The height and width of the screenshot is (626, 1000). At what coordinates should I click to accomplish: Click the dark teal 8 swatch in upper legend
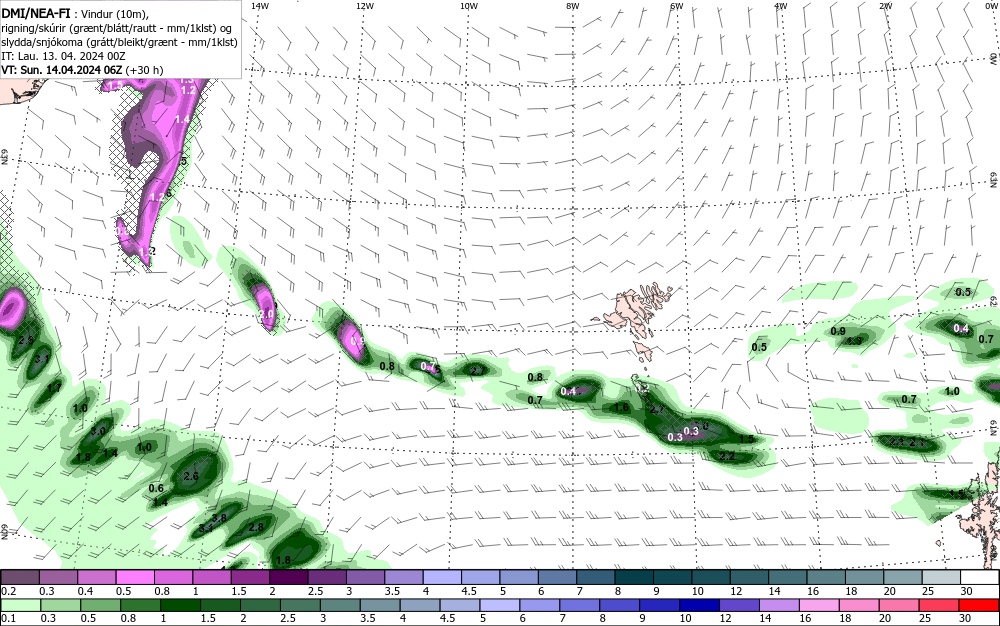click(636, 578)
